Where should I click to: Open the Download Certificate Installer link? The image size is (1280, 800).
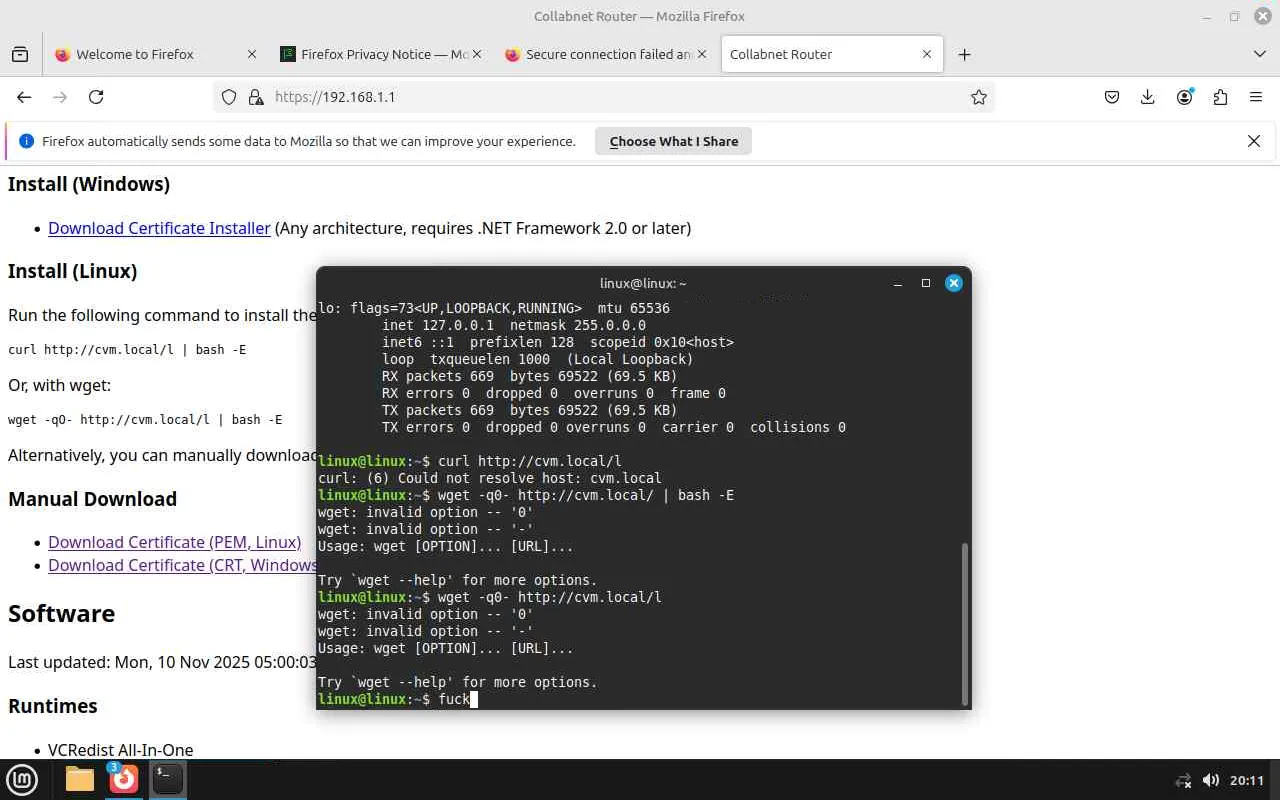click(x=159, y=228)
